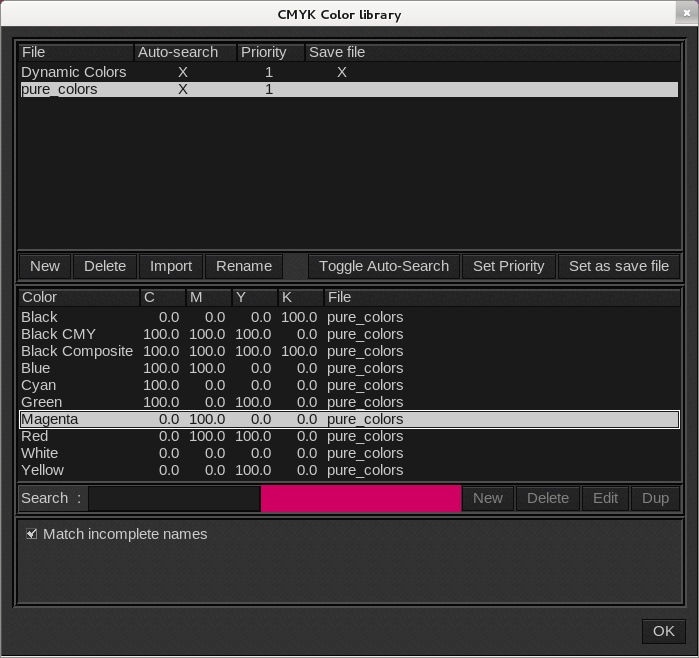The height and width of the screenshot is (658, 699).
Task: Select the Yellow color row
Action: 42,470
